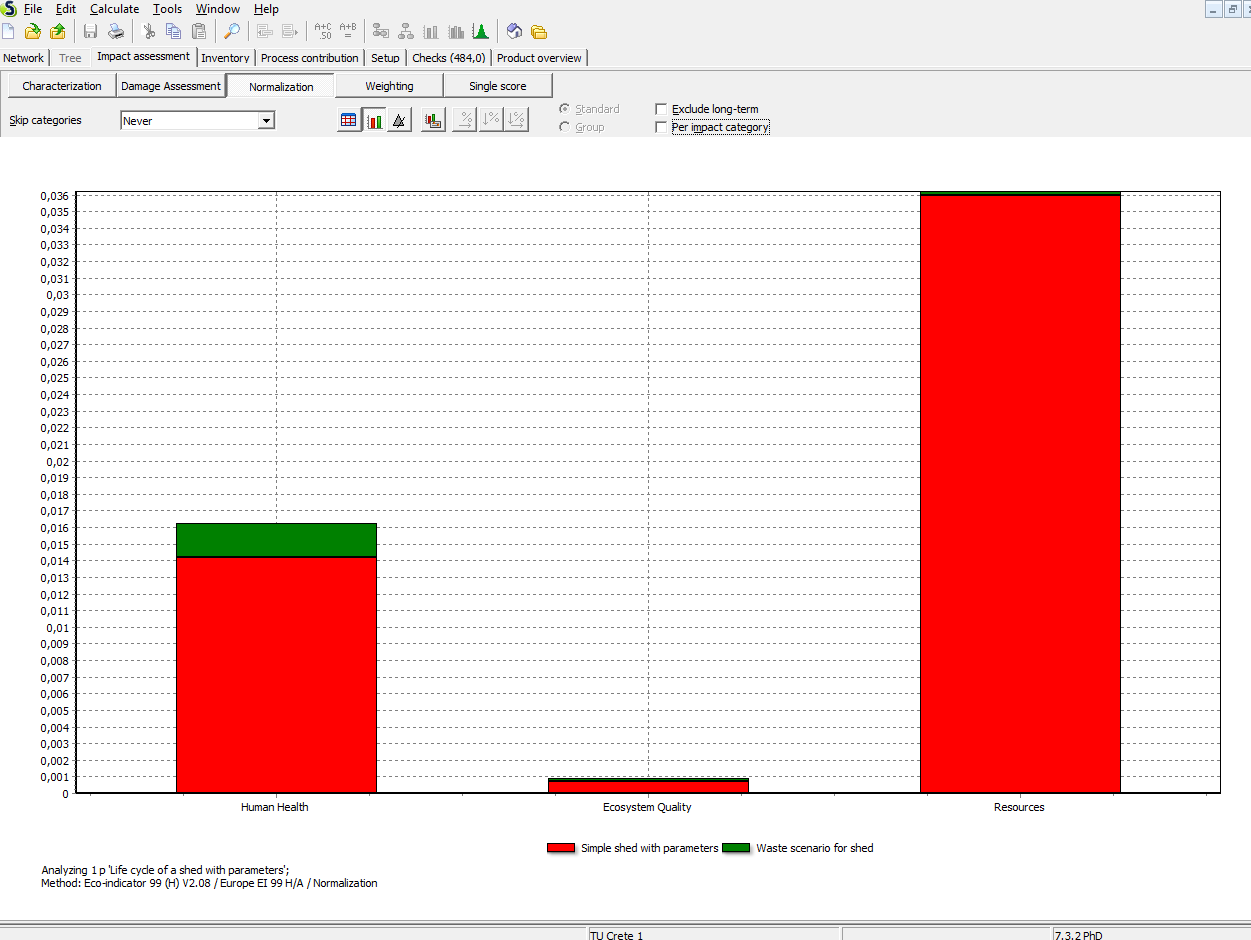This screenshot has width=1251, height=940.
Task: Select the bar chart view icon
Action: [x=375, y=121]
